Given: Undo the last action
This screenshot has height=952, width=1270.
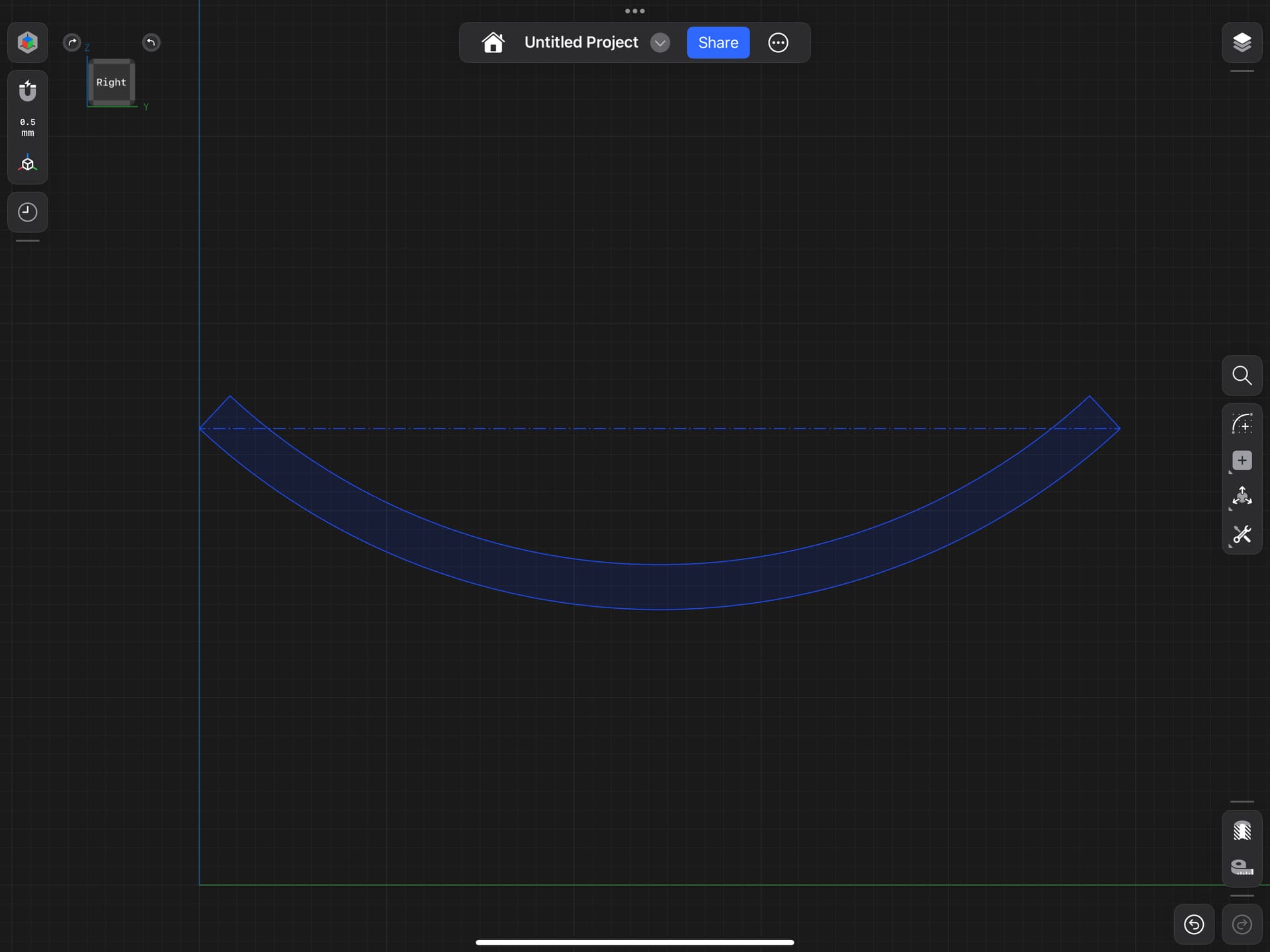Looking at the screenshot, I should (1193, 924).
